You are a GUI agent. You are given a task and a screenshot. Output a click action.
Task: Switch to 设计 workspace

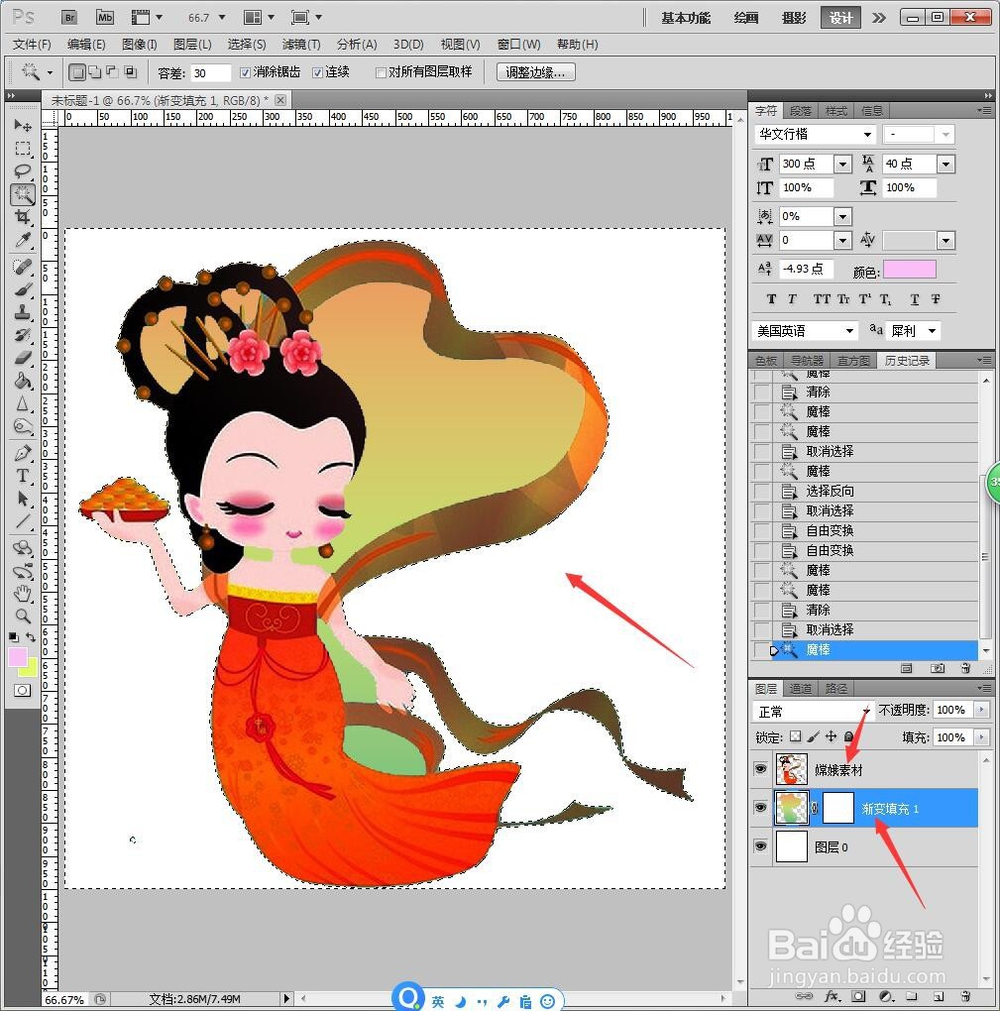[x=840, y=18]
